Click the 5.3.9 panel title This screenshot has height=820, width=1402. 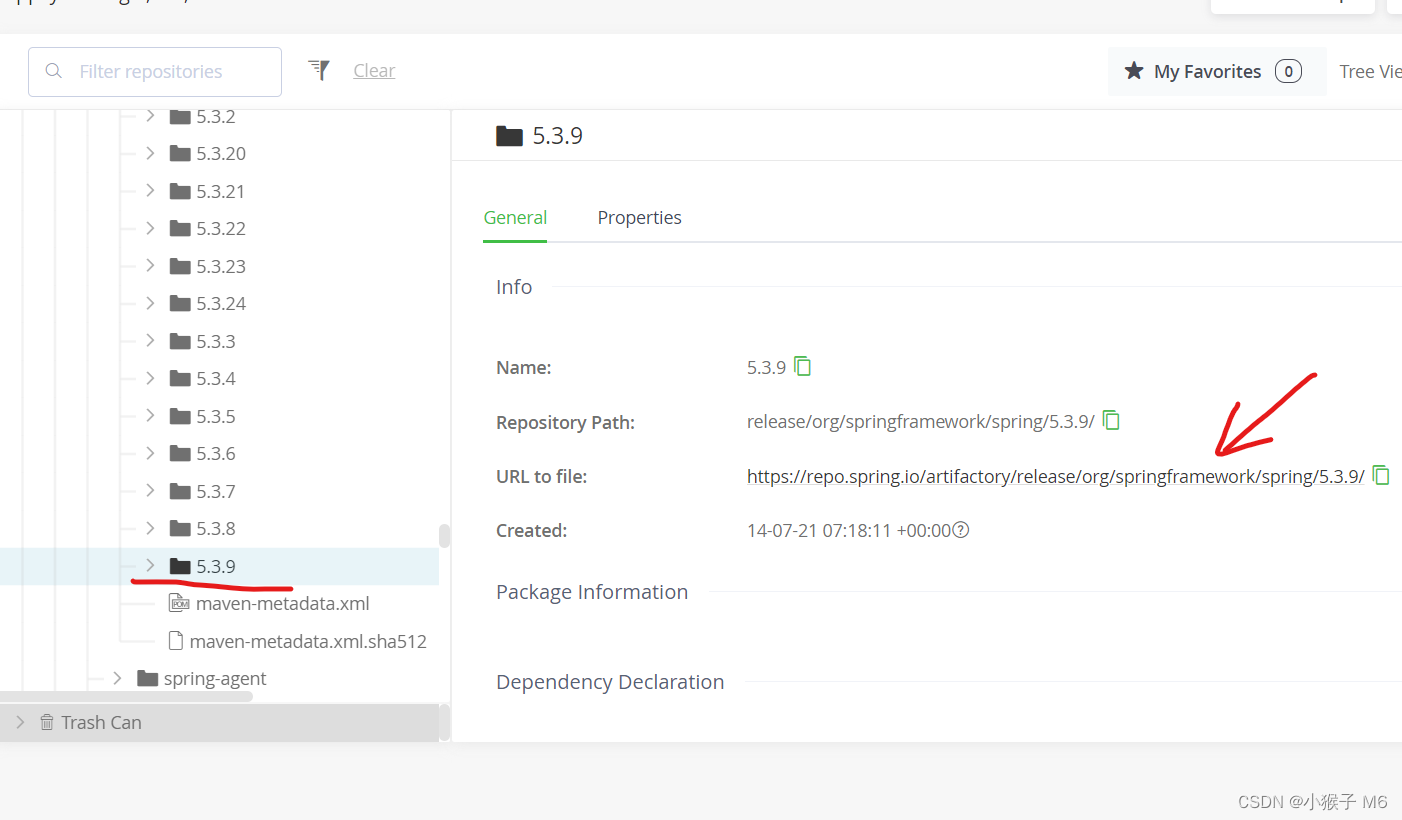[557, 136]
